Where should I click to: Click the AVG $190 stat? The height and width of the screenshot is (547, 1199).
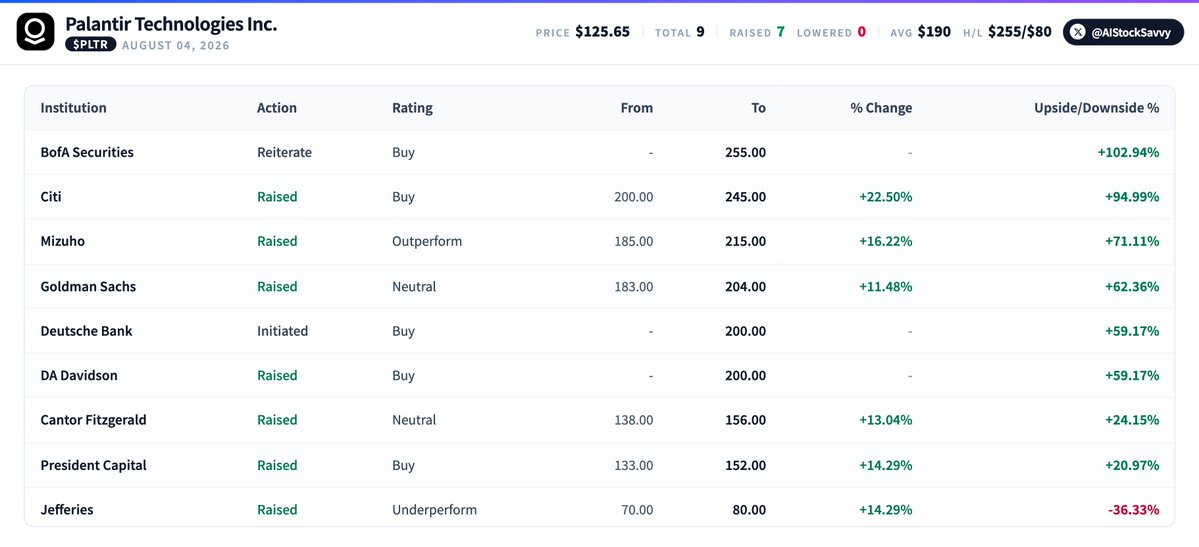(921, 32)
